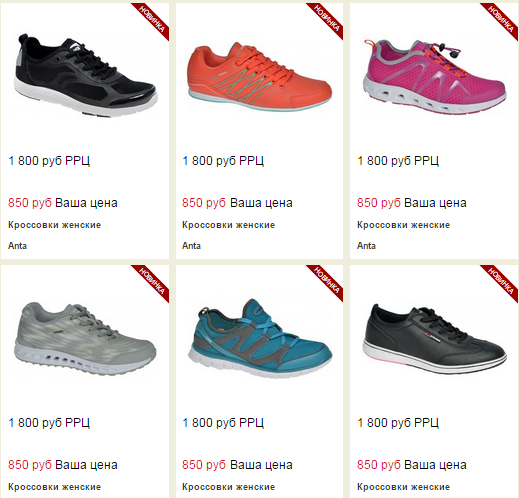Click the НОВИНКА ribbon on gray sneaker card

pos(153,282)
